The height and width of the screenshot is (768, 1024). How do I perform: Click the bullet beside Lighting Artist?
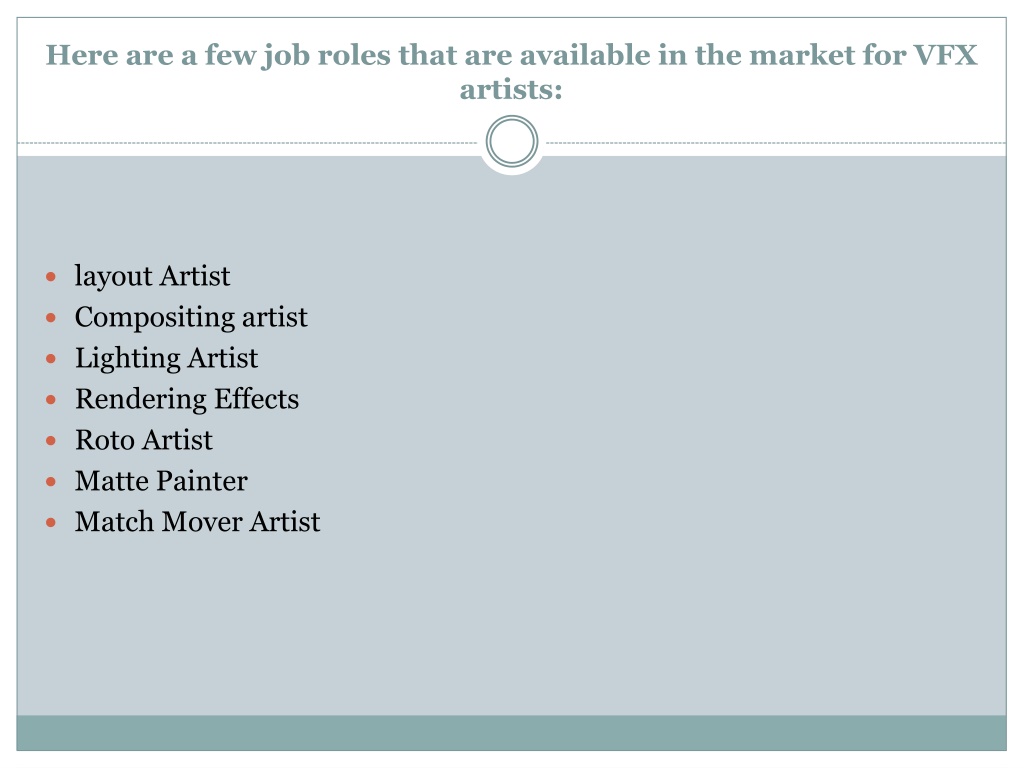coord(51,359)
